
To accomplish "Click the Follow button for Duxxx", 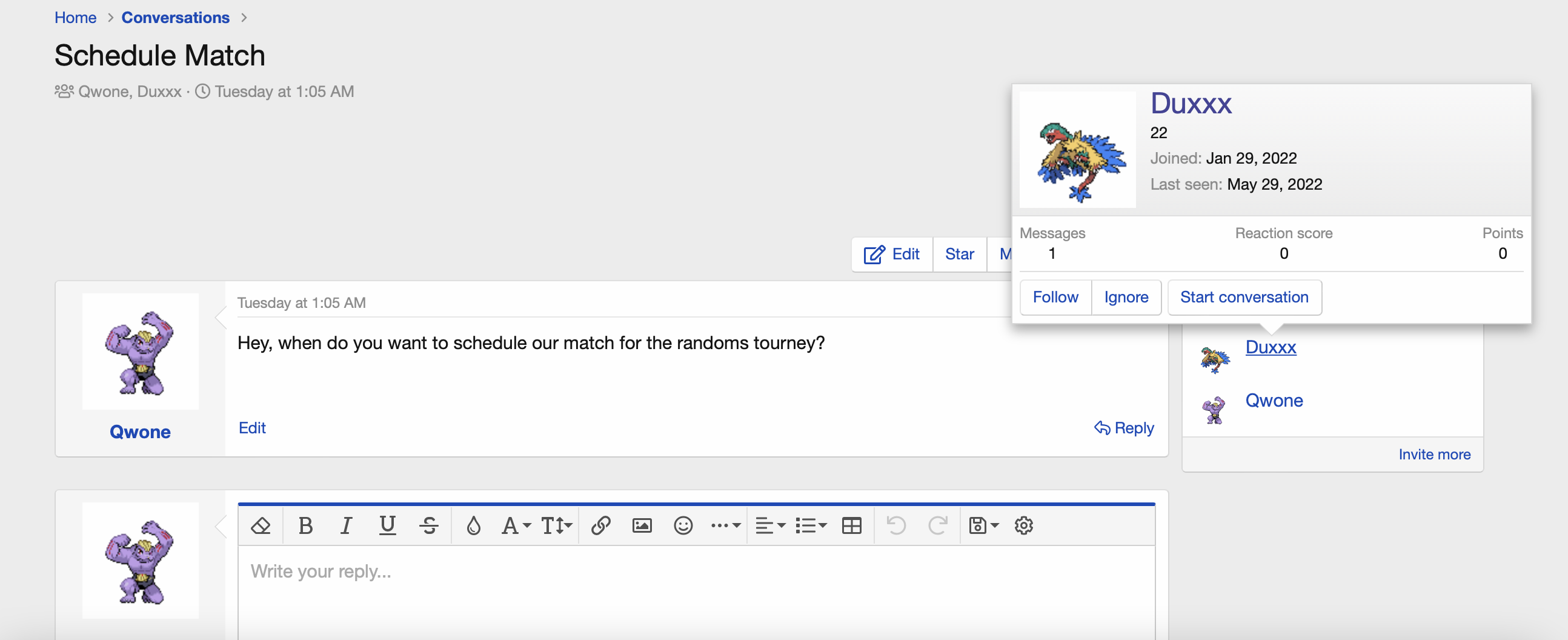I will pyautogui.click(x=1055, y=297).
